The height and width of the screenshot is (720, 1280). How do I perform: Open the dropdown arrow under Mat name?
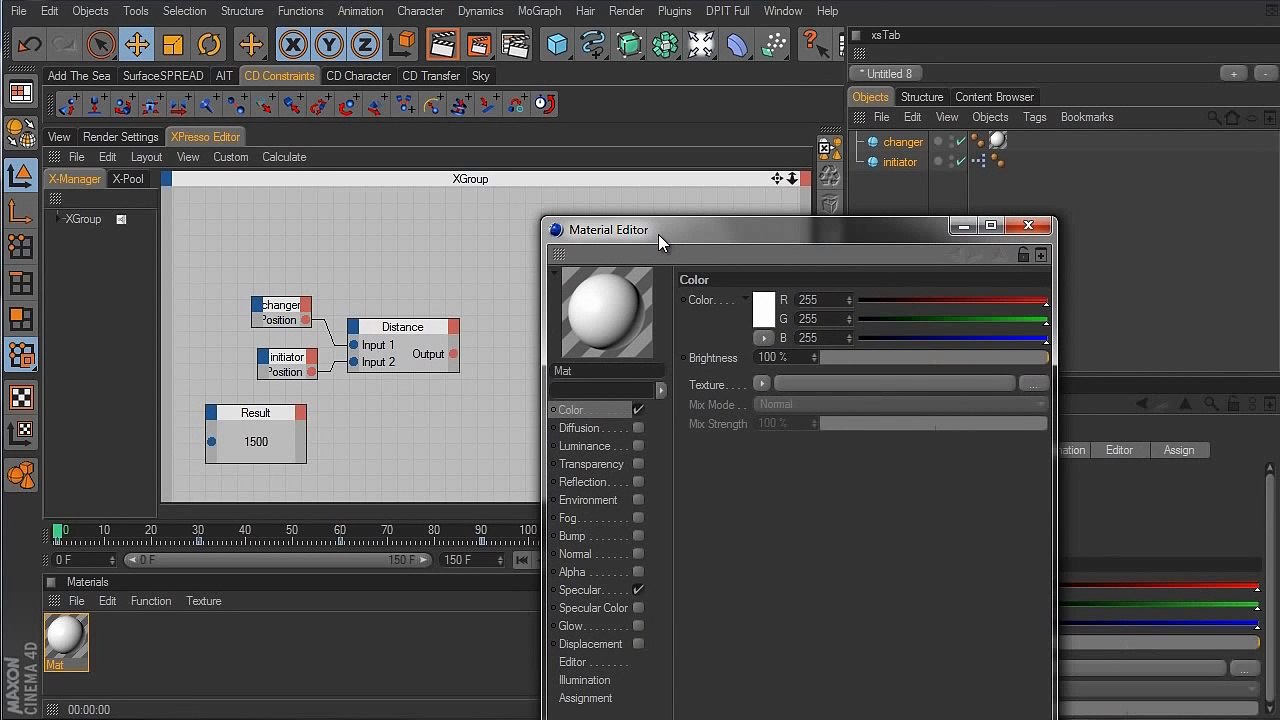click(660, 390)
